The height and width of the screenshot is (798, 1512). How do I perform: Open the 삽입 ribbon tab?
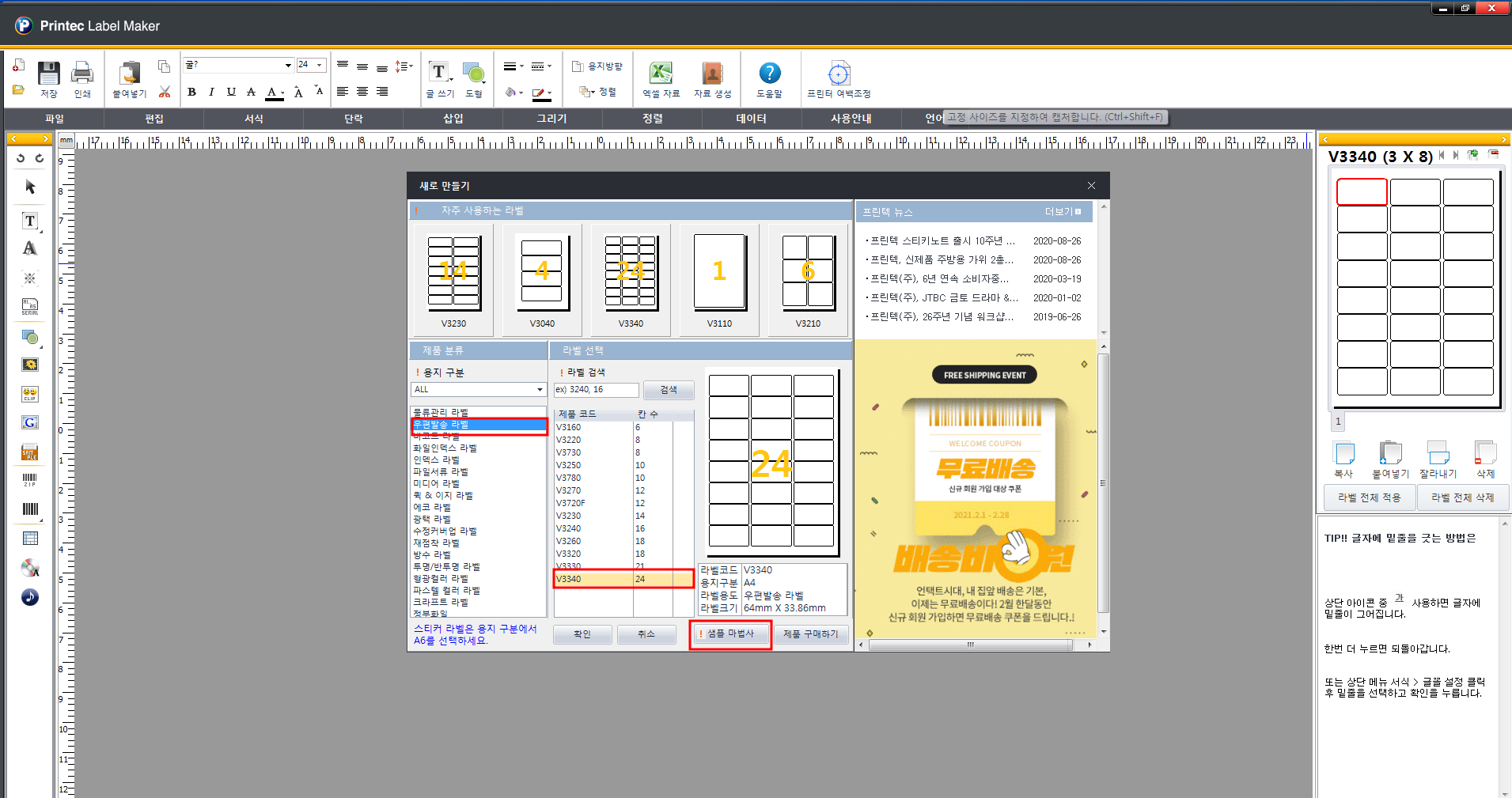pyautogui.click(x=453, y=119)
